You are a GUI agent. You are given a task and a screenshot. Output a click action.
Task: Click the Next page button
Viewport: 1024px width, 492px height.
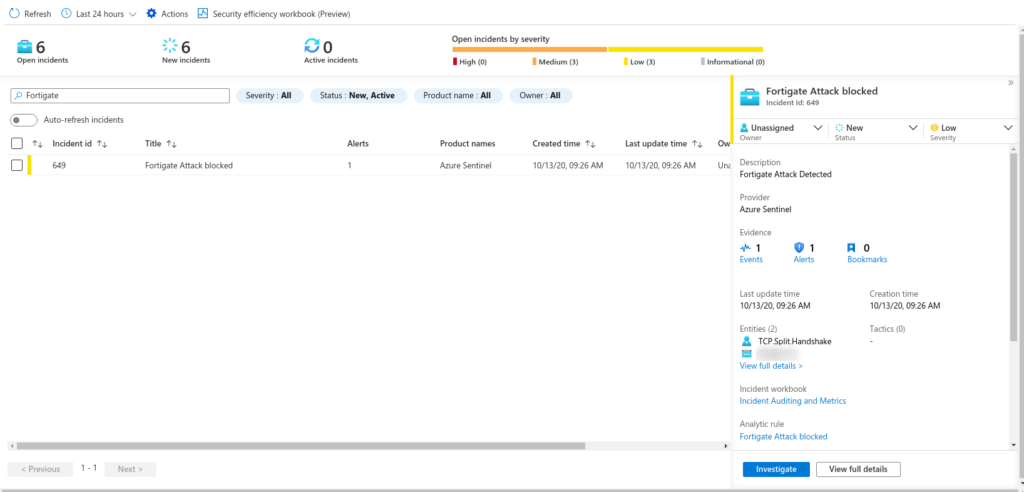[x=130, y=469]
